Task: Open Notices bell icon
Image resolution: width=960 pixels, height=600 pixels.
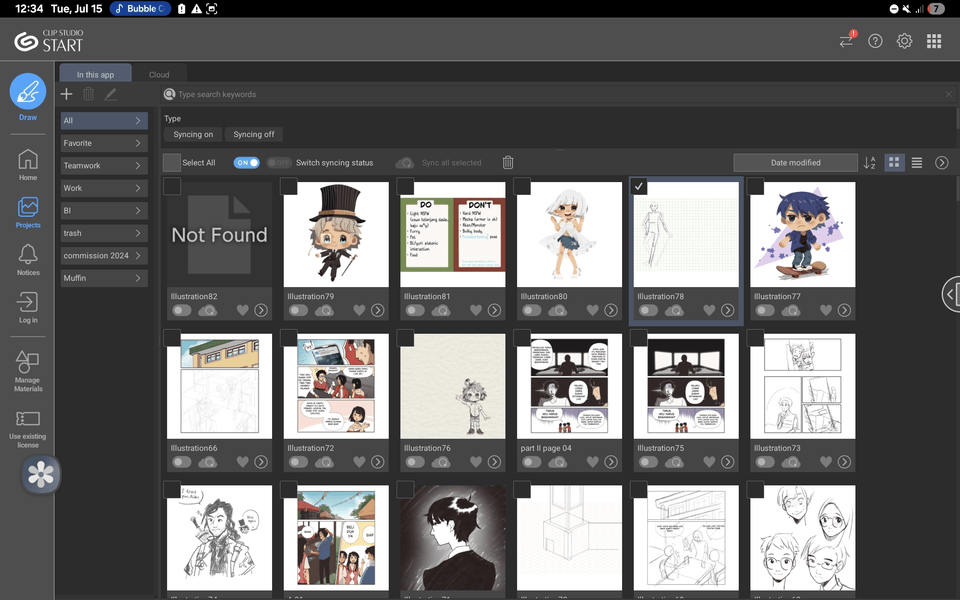Action: point(28,259)
